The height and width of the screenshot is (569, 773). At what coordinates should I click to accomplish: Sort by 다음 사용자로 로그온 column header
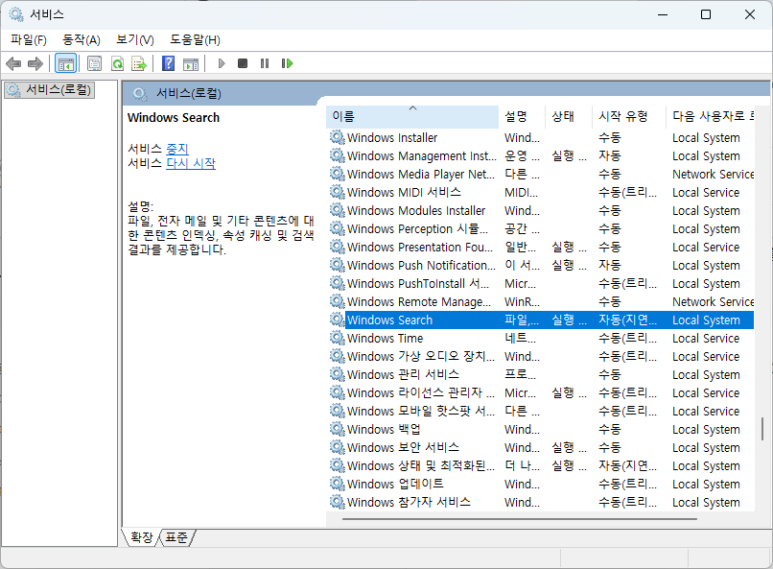coord(710,116)
